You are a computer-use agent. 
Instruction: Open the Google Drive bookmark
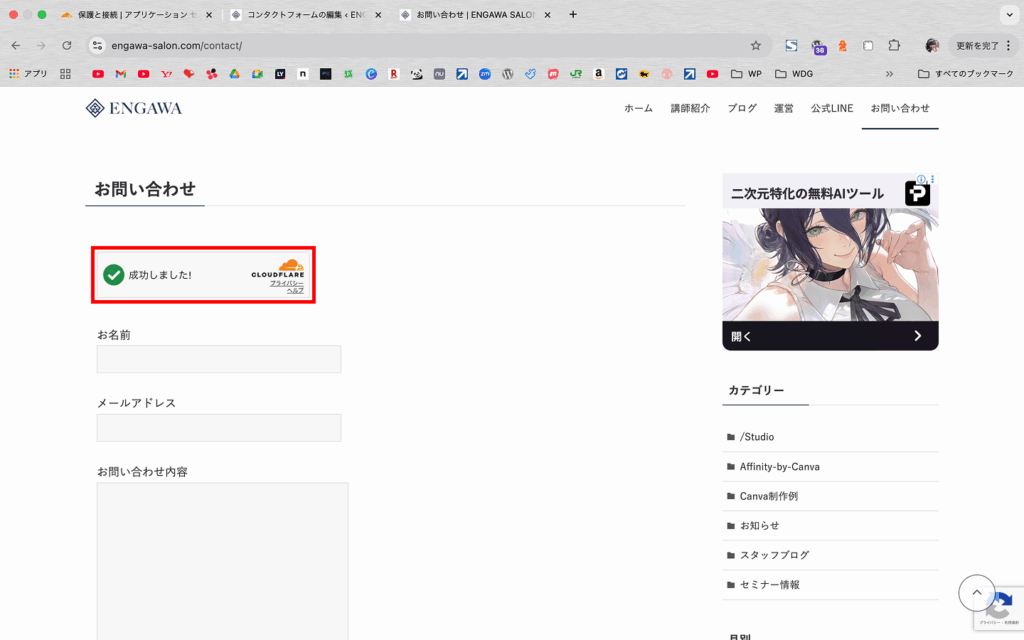coord(234,74)
